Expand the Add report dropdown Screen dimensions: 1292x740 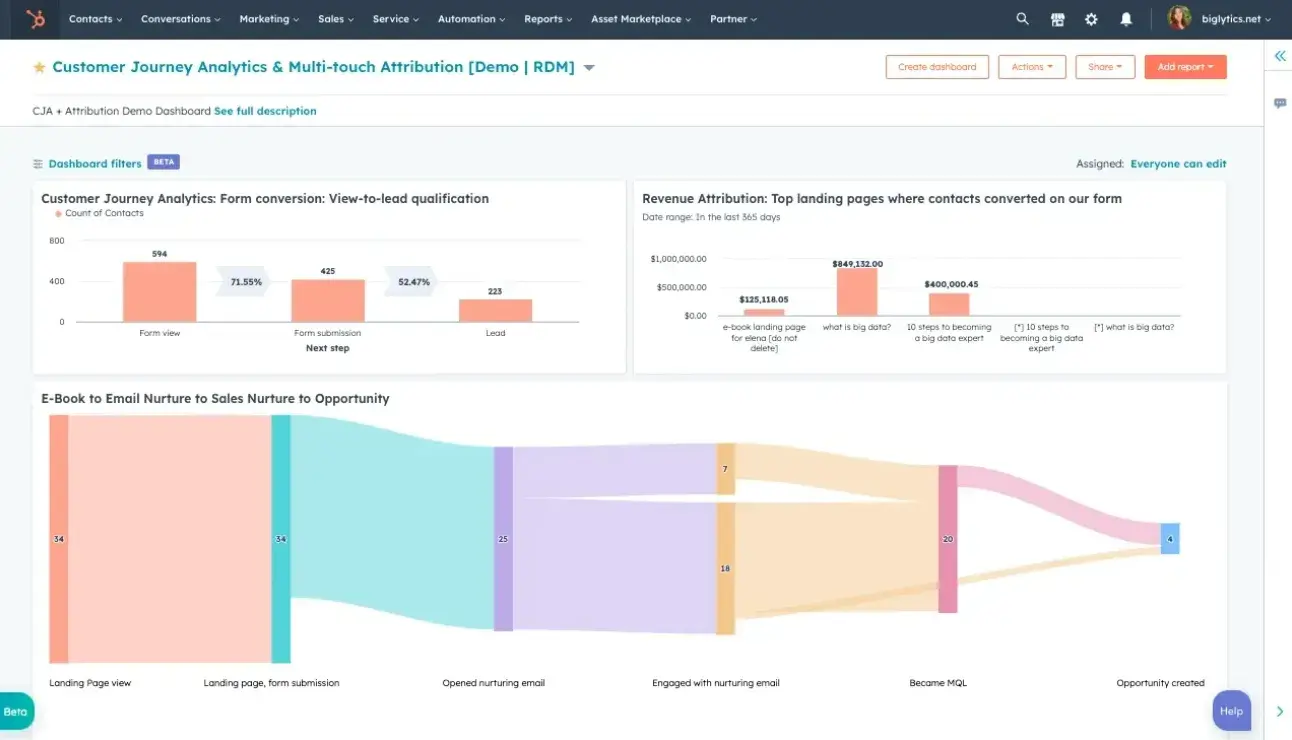pyautogui.click(x=1185, y=67)
